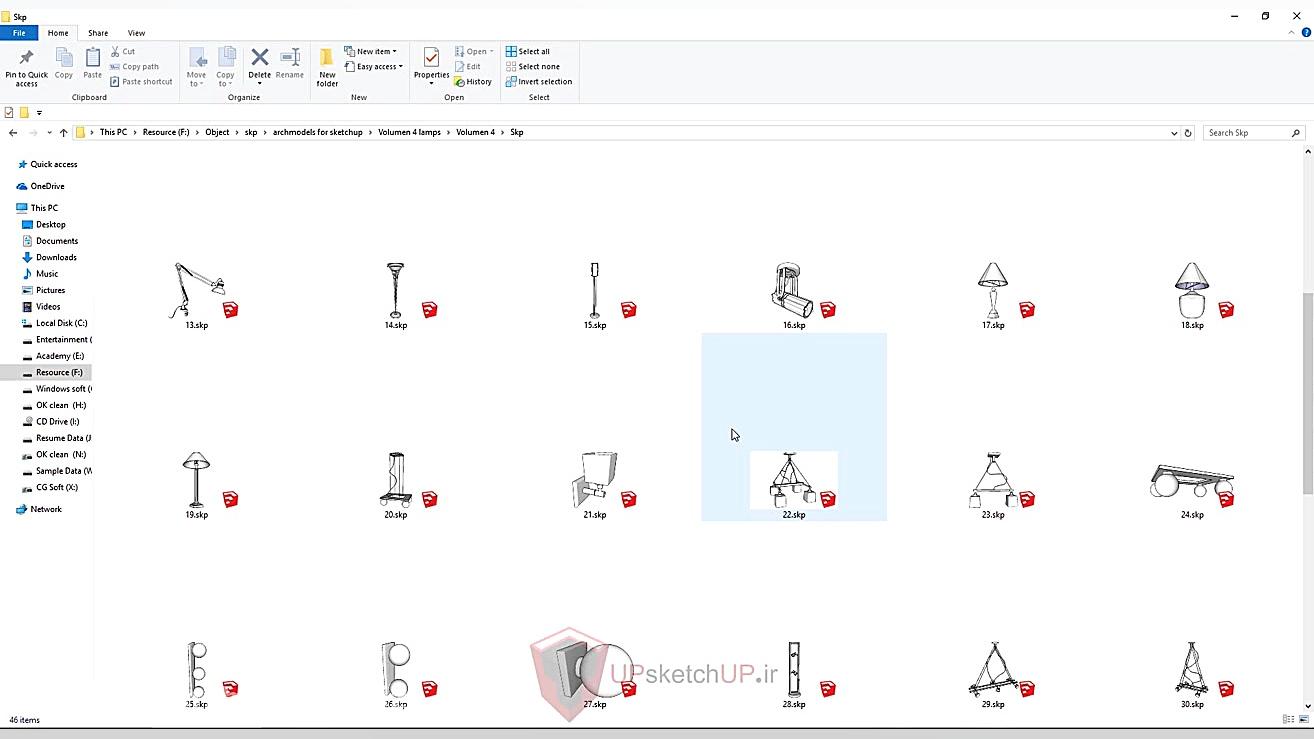Select file 18.skp table lamp
The height and width of the screenshot is (739, 1314).
click(1192, 290)
